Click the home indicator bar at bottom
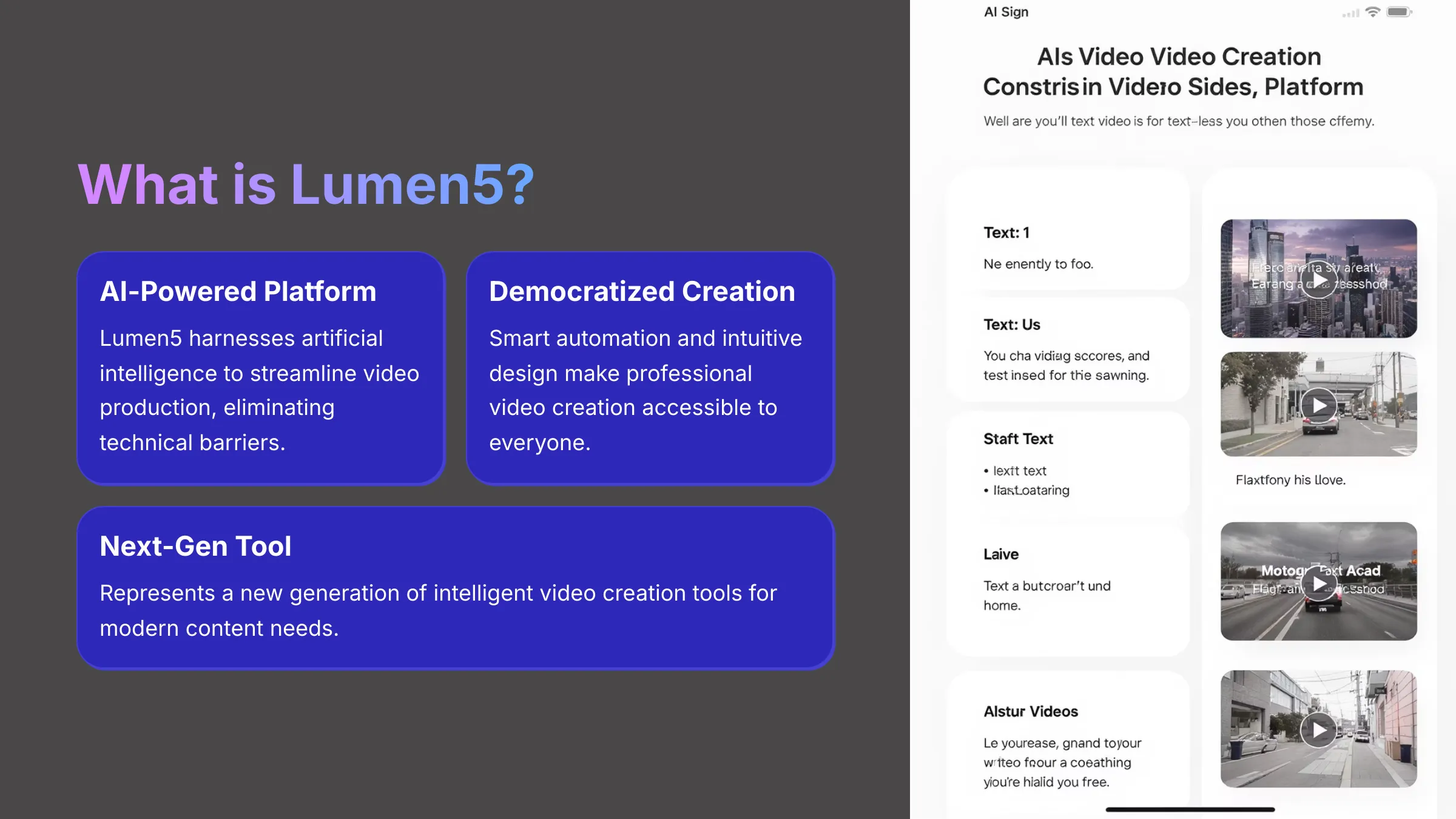Screen dimensions: 1456x819 [x=1190, y=809]
